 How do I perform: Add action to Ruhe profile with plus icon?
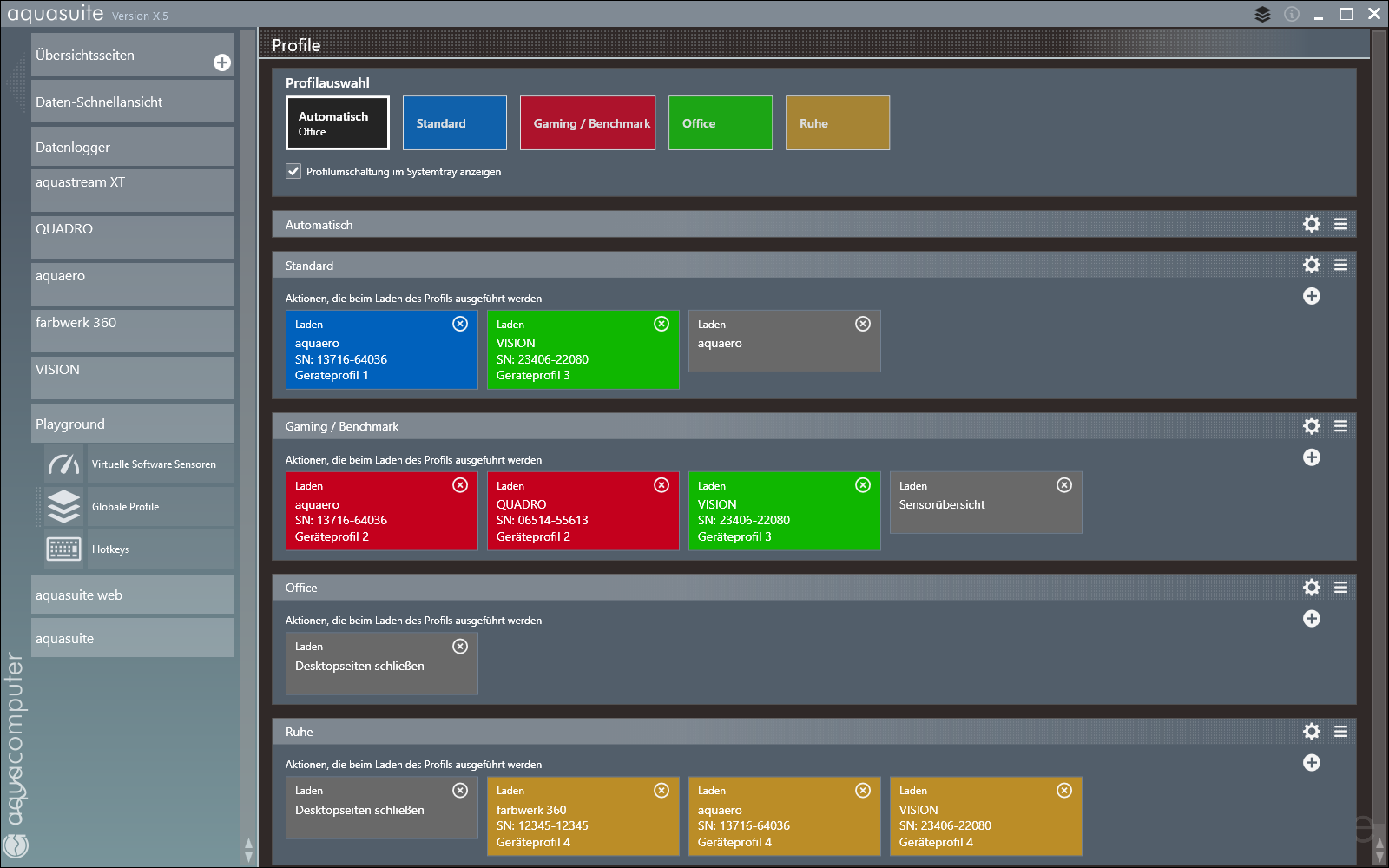point(1312,763)
